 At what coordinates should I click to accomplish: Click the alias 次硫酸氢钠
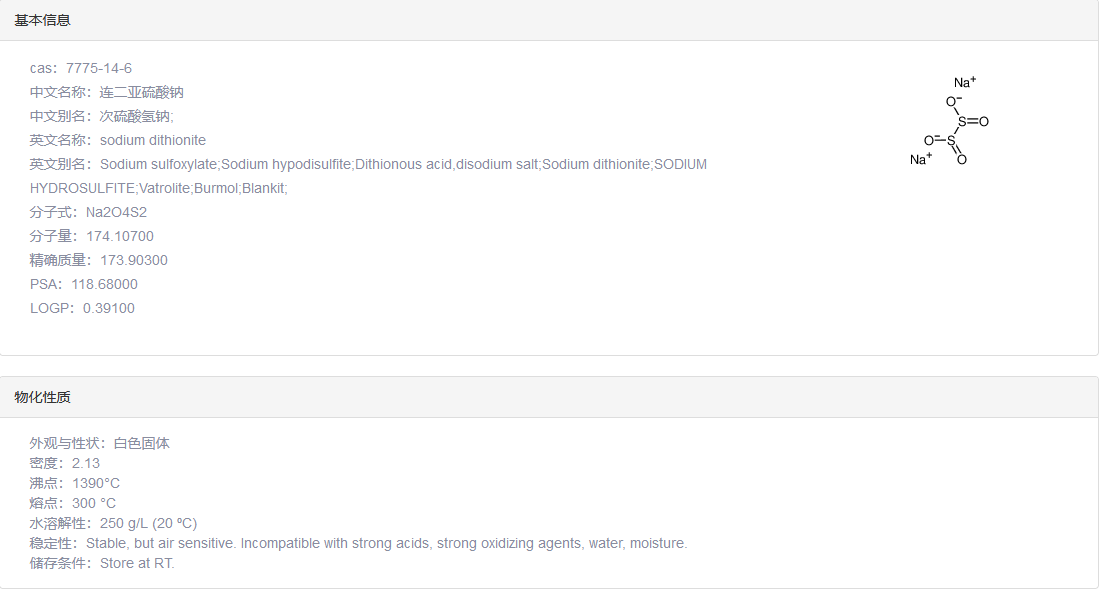pyautogui.click(x=136, y=116)
